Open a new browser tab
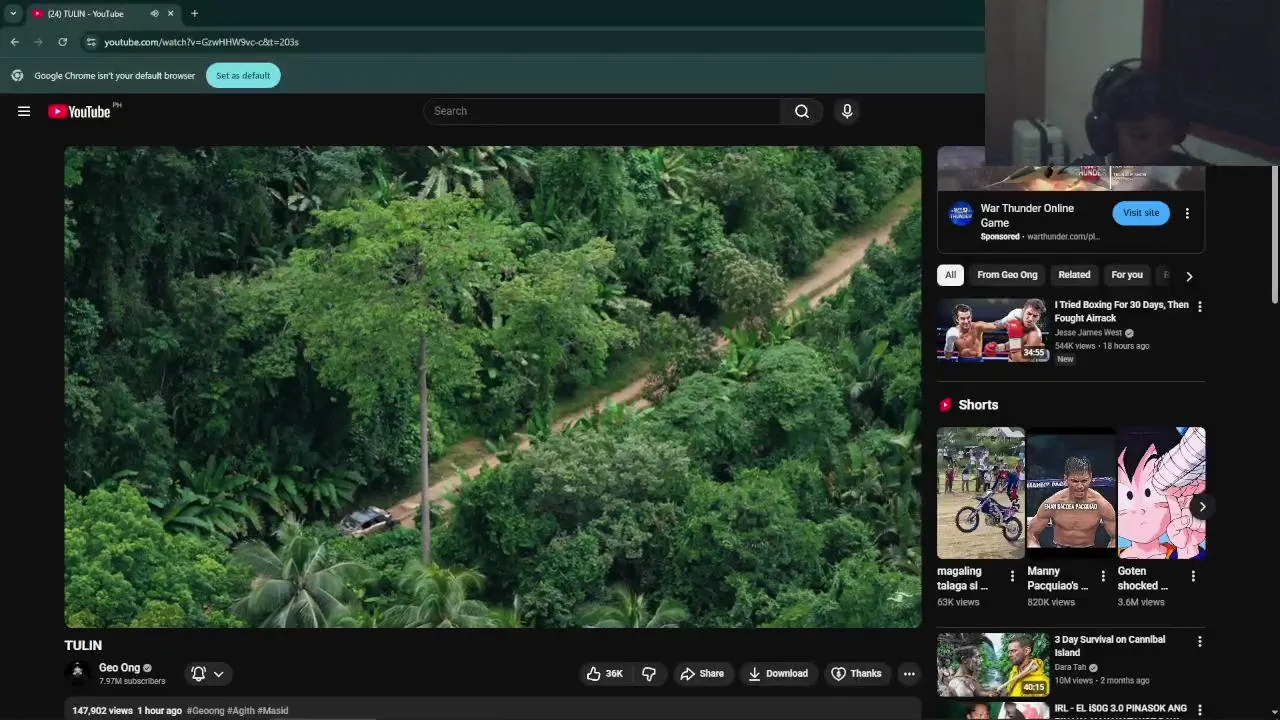 194,14
